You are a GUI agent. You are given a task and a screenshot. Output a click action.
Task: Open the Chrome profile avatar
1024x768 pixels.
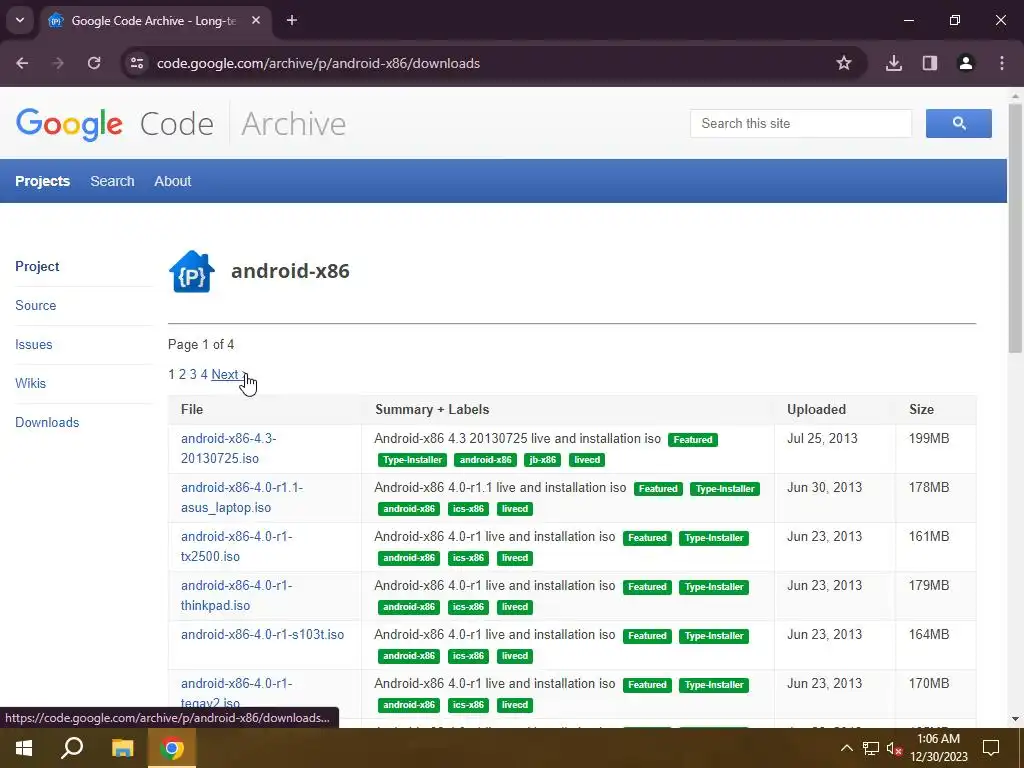pyautogui.click(x=966, y=63)
